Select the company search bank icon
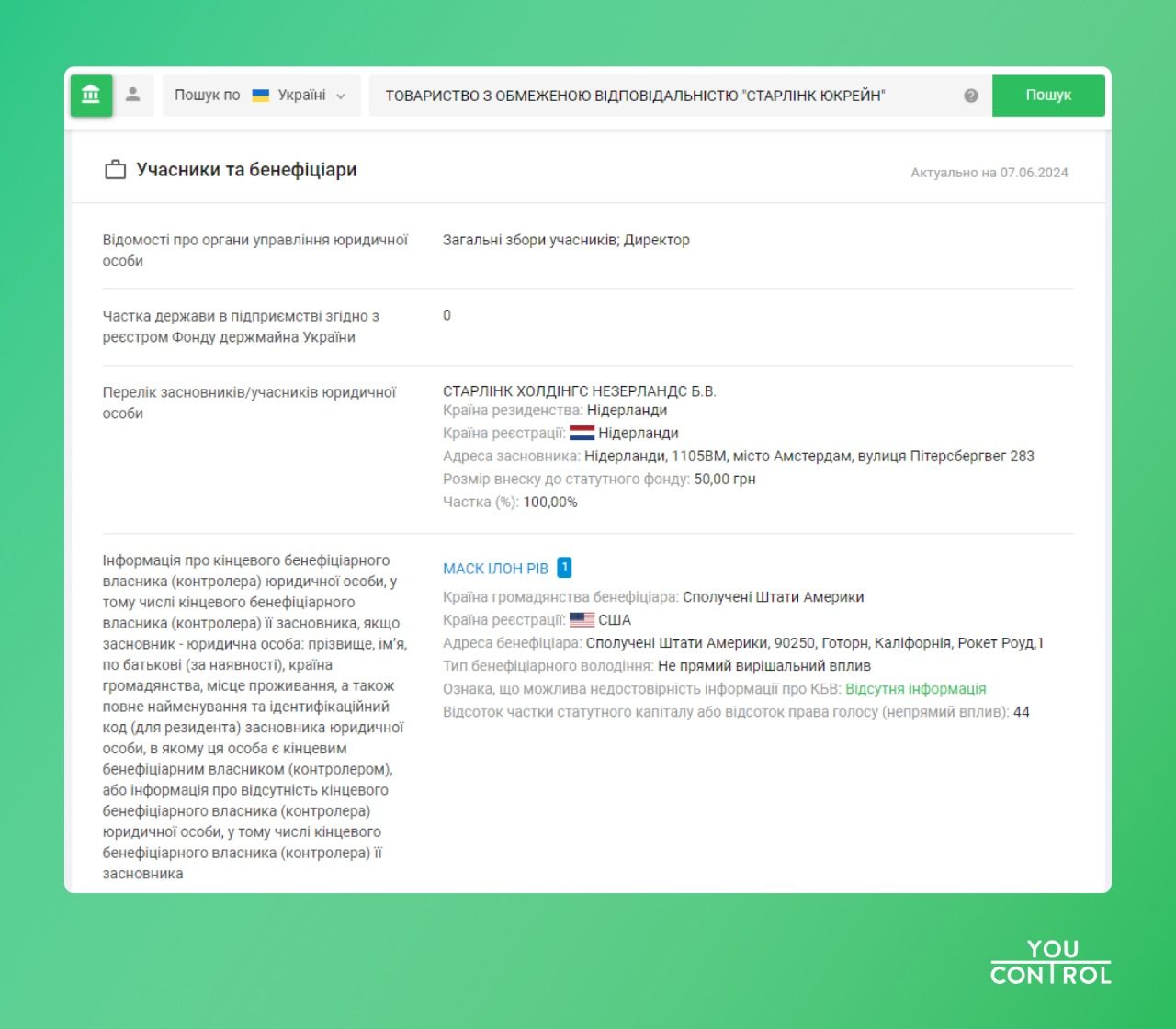The width and height of the screenshot is (1176, 1029). point(91,95)
